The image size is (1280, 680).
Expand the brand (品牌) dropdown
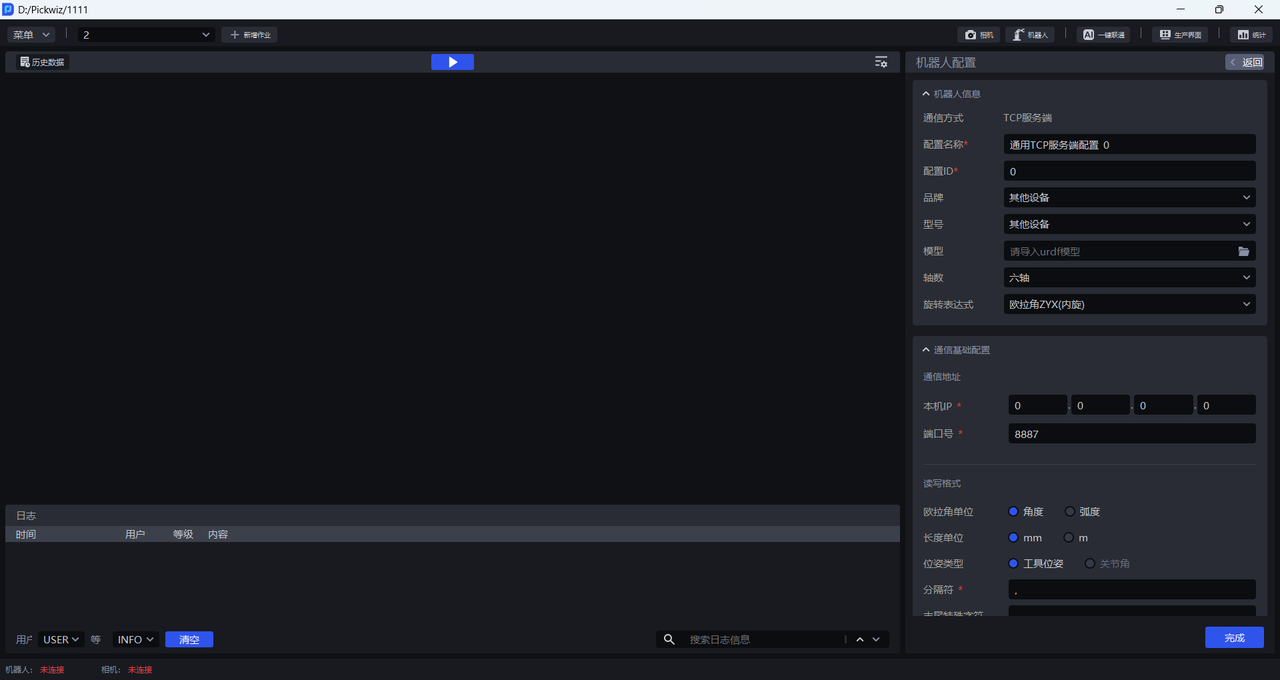(x=1129, y=198)
